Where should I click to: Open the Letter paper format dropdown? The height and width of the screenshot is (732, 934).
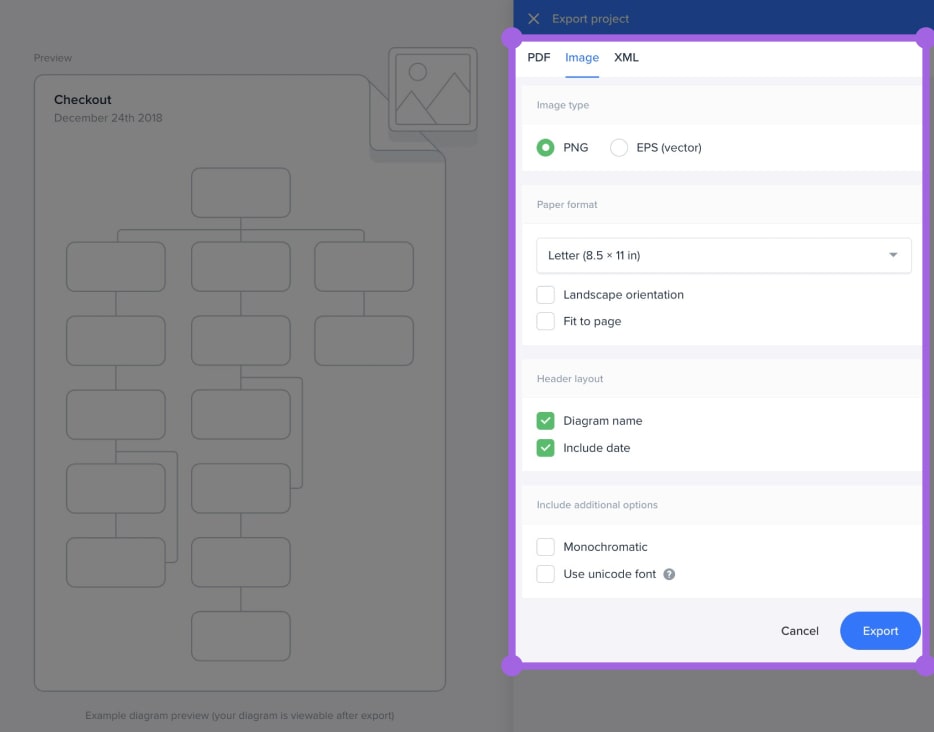[x=723, y=256]
